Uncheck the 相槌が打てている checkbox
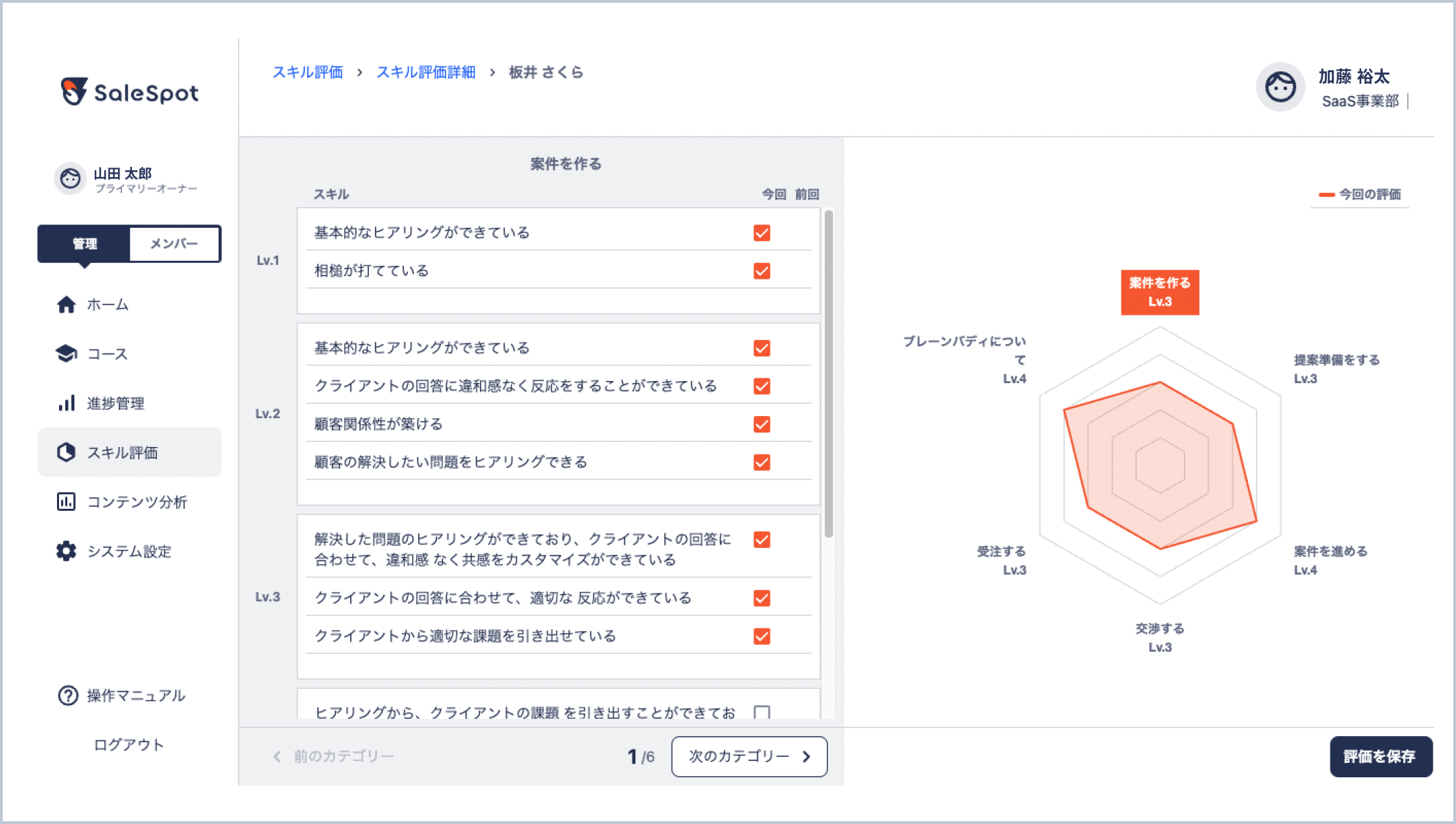1456x824 pixels. pyautogui.click(x=762, y=271)
